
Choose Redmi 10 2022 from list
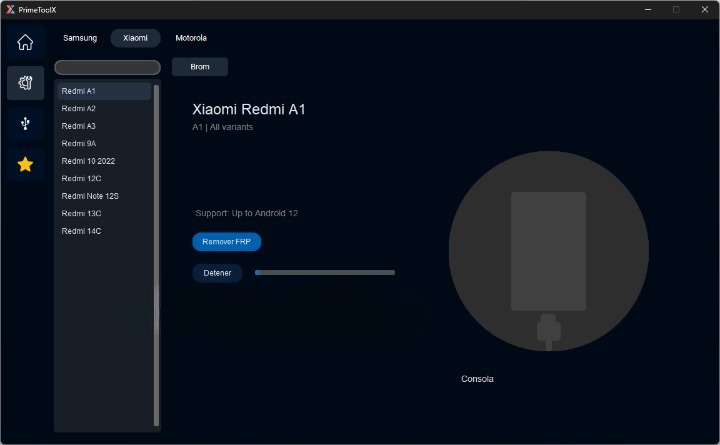(x=103, y=161)
